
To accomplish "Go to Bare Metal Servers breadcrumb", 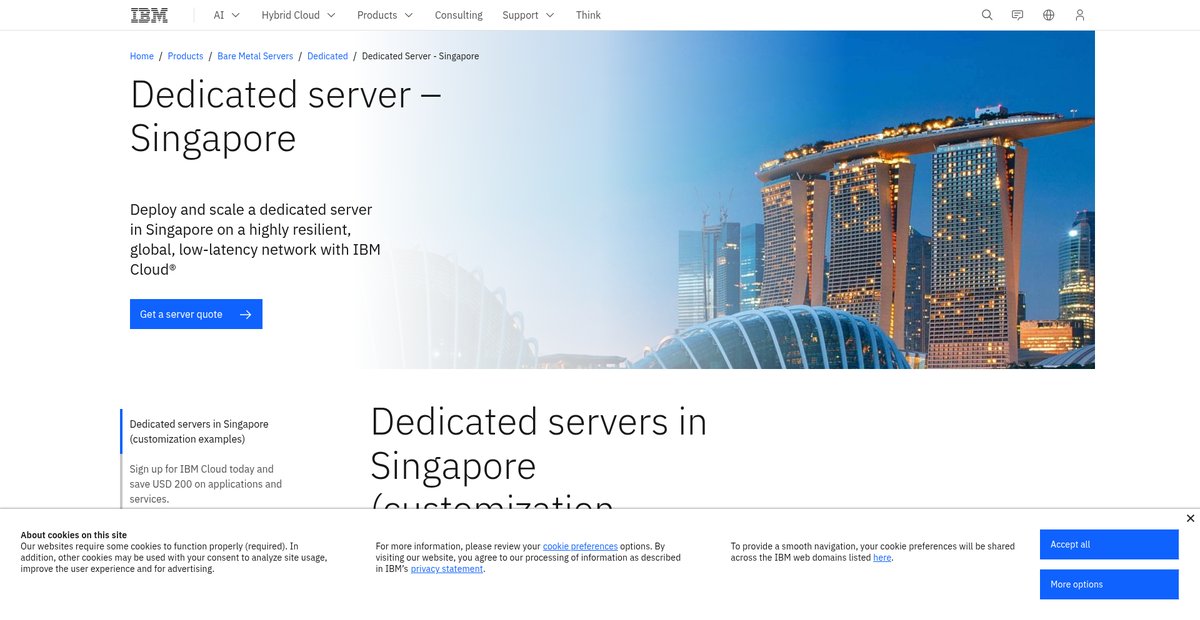I will point(255,56).
